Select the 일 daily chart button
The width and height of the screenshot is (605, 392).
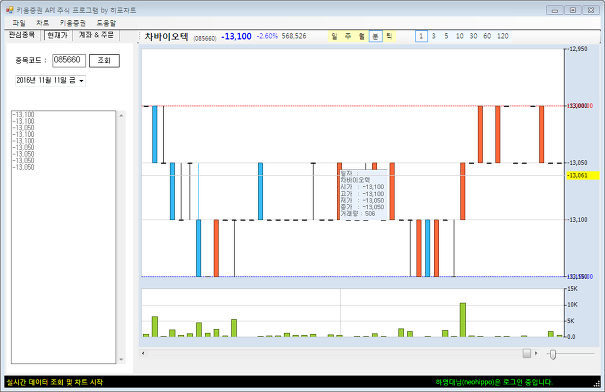pos(334,36)
